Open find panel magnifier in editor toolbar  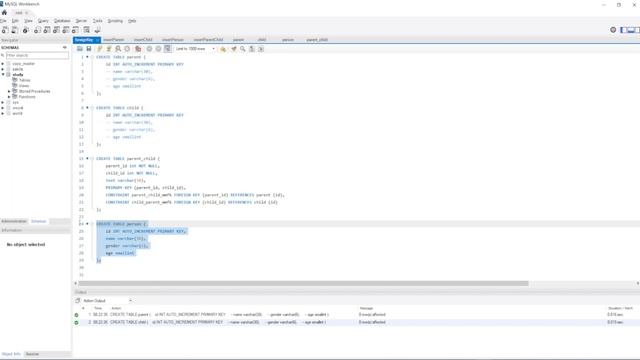coord(243,49)
